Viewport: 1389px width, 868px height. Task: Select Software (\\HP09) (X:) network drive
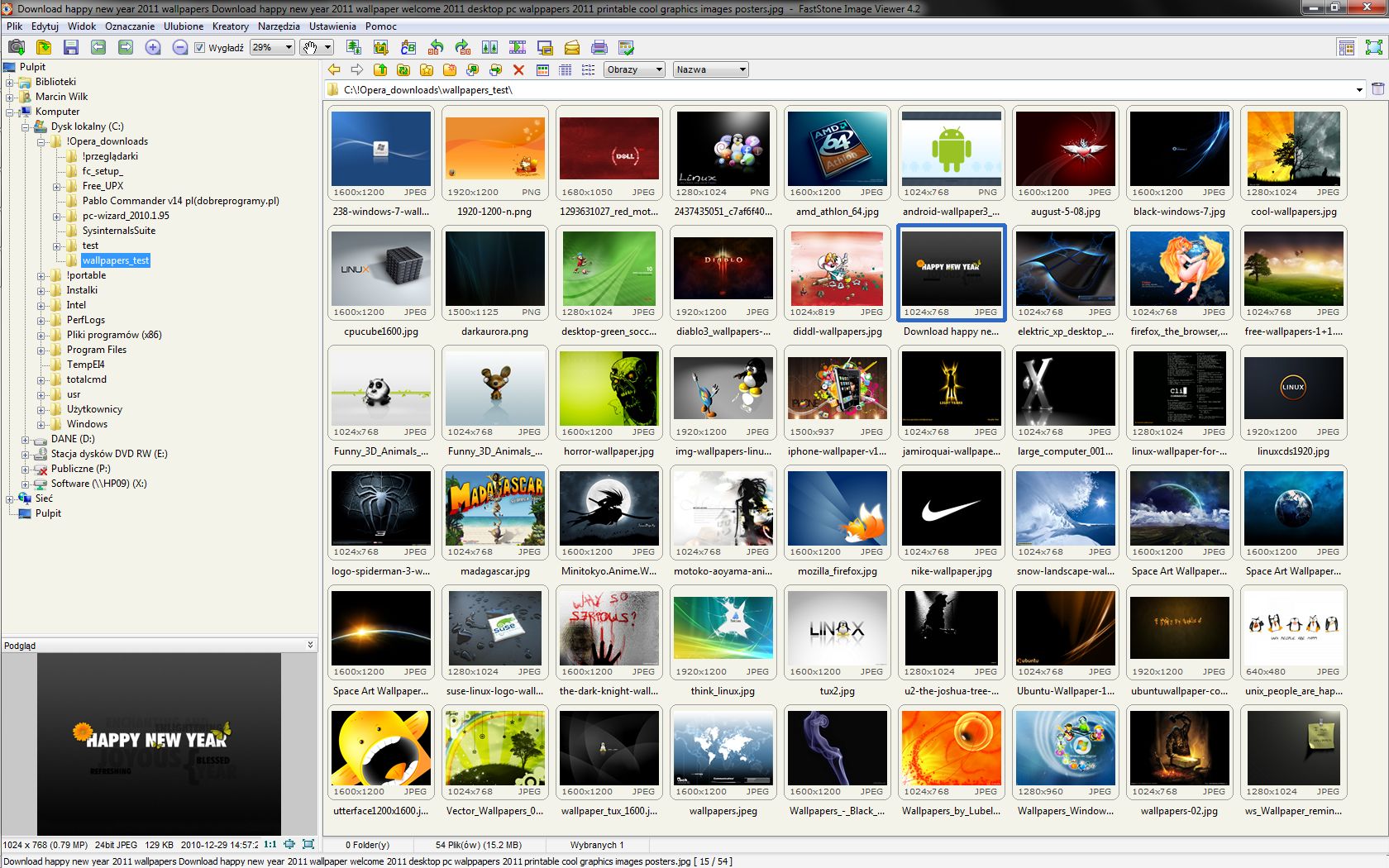point(99,484)
